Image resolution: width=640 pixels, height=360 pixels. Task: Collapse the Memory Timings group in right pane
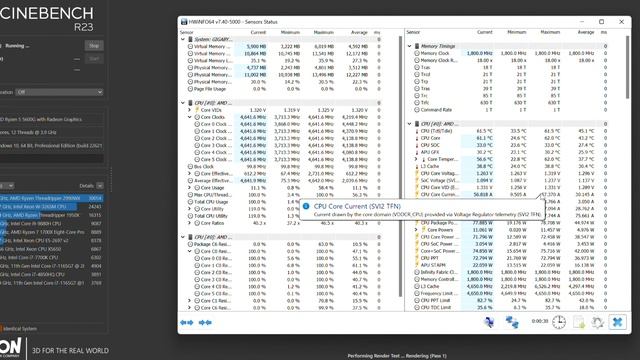(409, 46)
